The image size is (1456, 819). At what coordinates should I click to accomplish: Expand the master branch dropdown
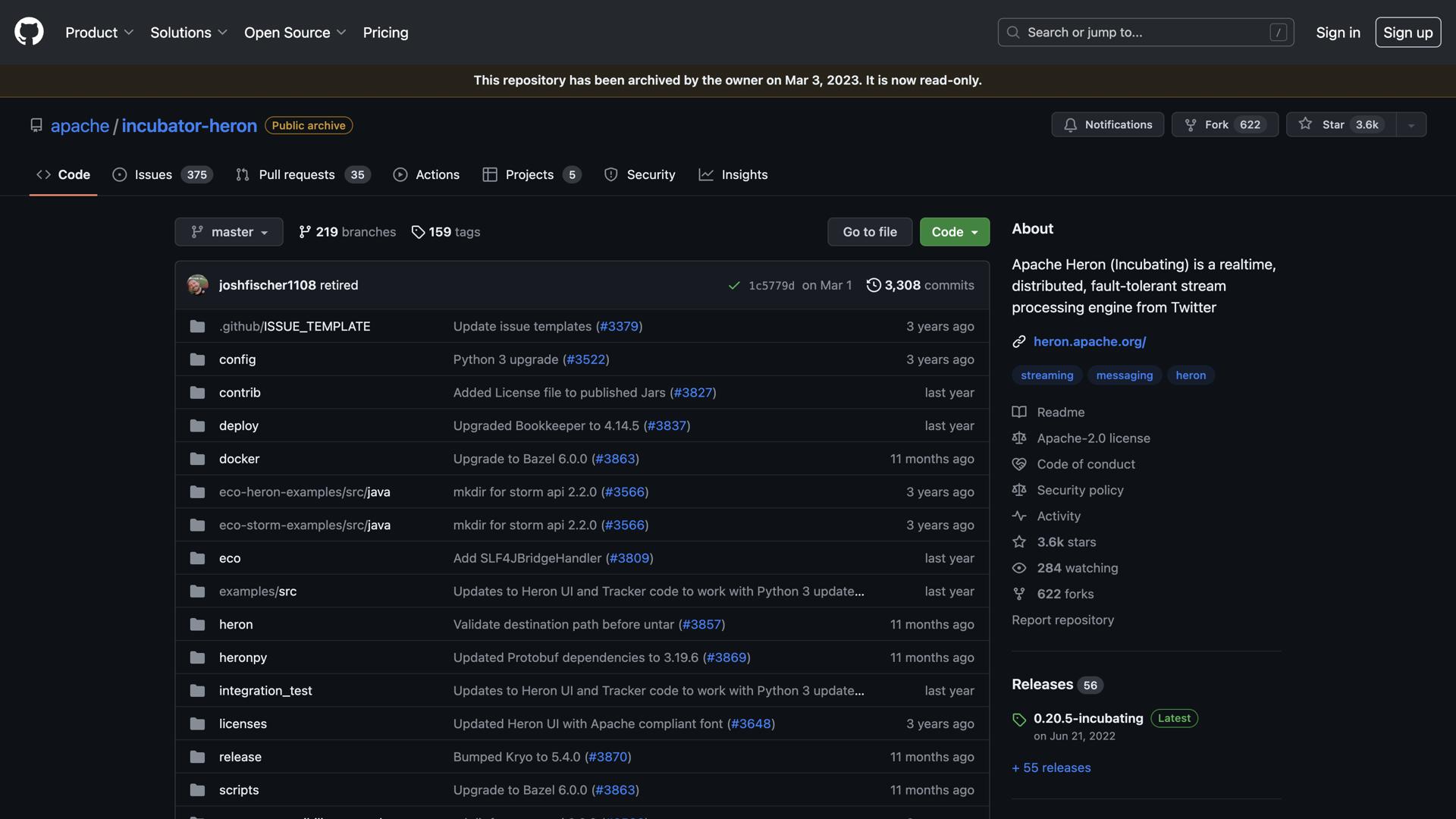pyautogui.click(x=229, y=232)
